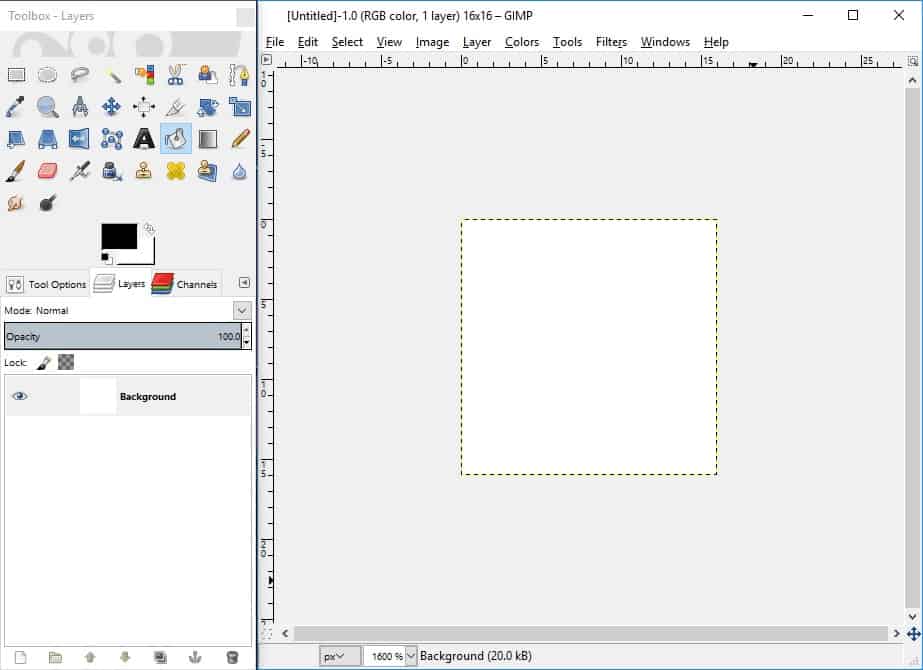Adjust the layer Opacity slider

point(123,336)
